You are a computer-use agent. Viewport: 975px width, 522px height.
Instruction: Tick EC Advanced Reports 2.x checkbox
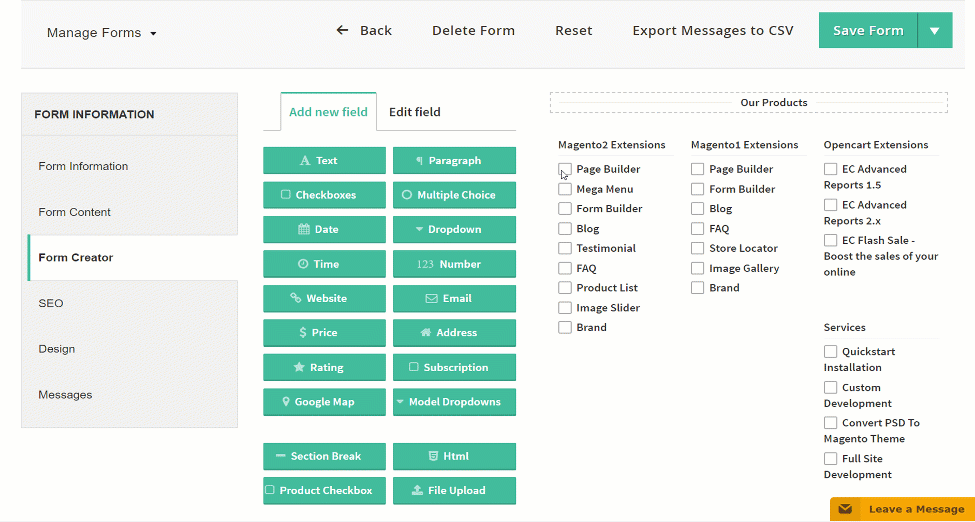(x=831, y=205)
